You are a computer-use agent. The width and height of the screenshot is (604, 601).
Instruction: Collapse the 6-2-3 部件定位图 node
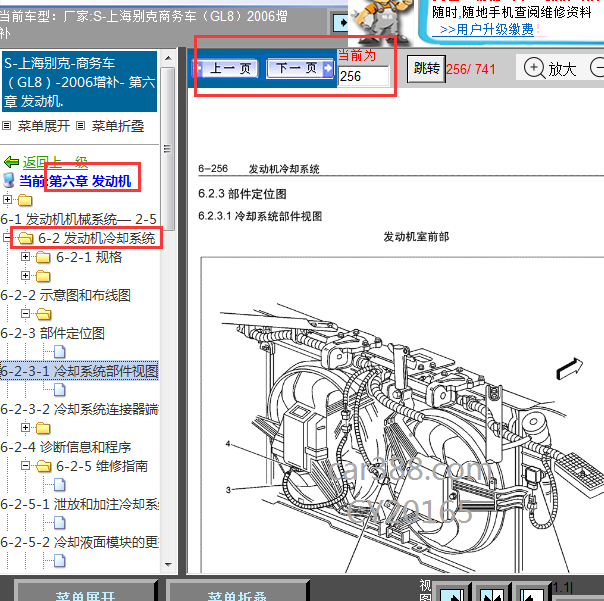coord(25,314)
